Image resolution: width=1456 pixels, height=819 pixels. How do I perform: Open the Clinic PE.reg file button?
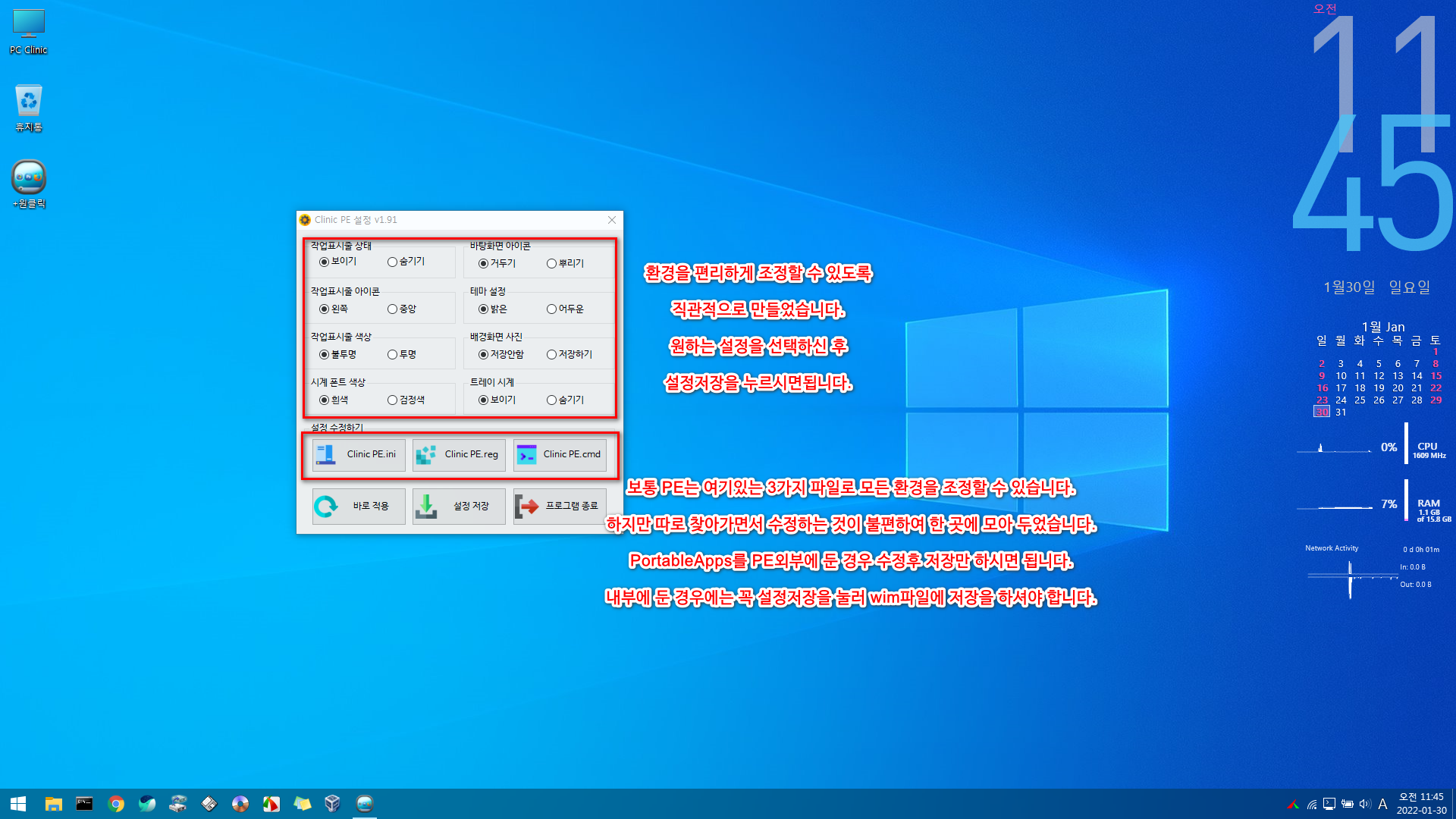(459, 455)
